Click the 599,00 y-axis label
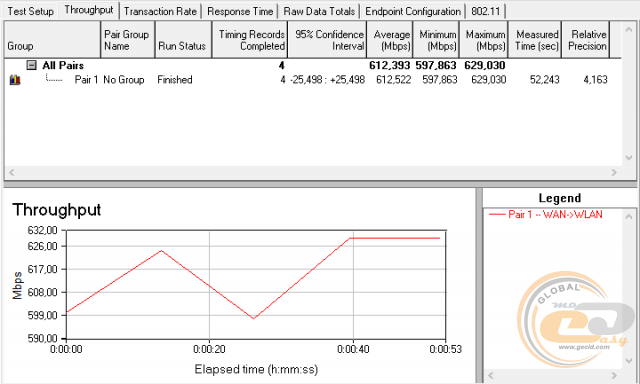 click(x=42, y=315)
